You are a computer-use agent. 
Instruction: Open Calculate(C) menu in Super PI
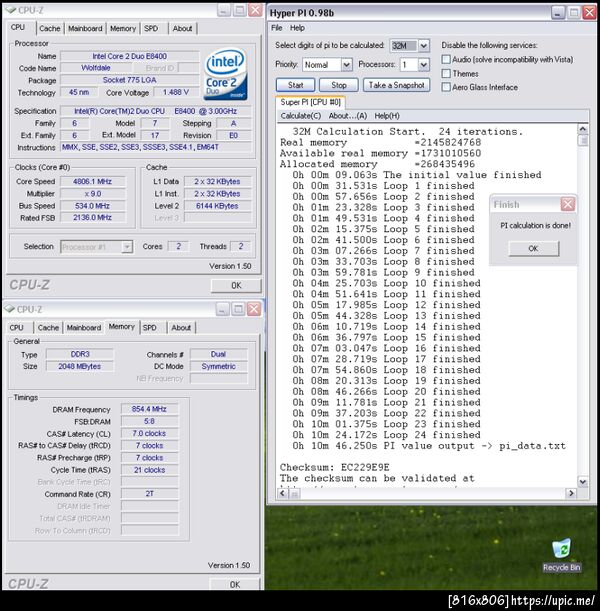pos(300,116)
